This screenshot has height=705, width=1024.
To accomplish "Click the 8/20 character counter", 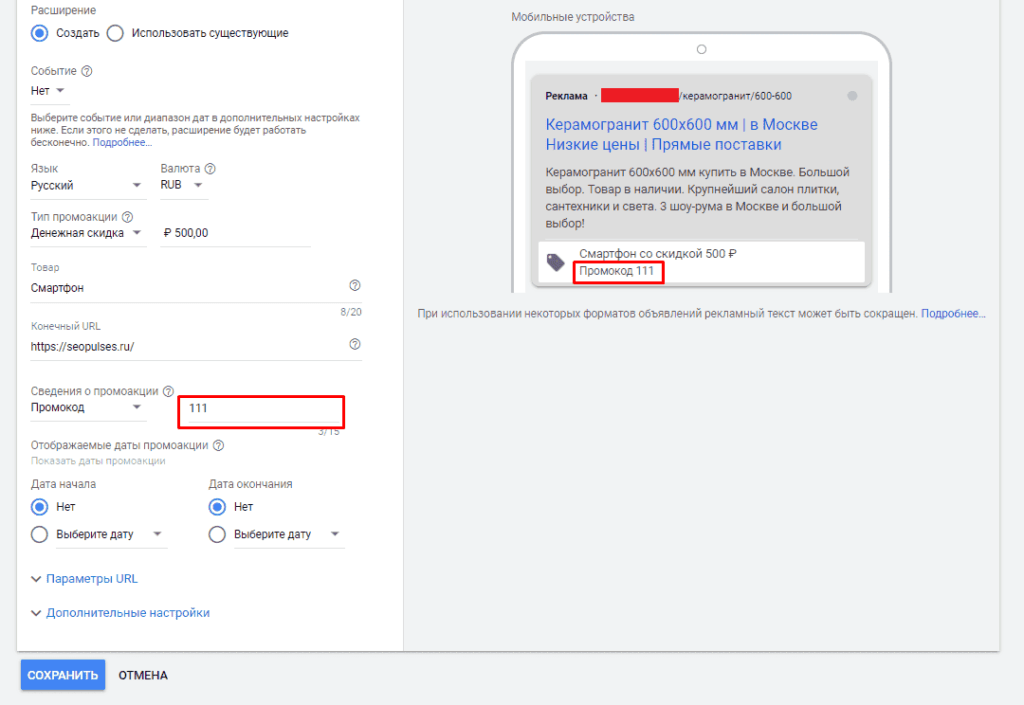I will (351, 312).
